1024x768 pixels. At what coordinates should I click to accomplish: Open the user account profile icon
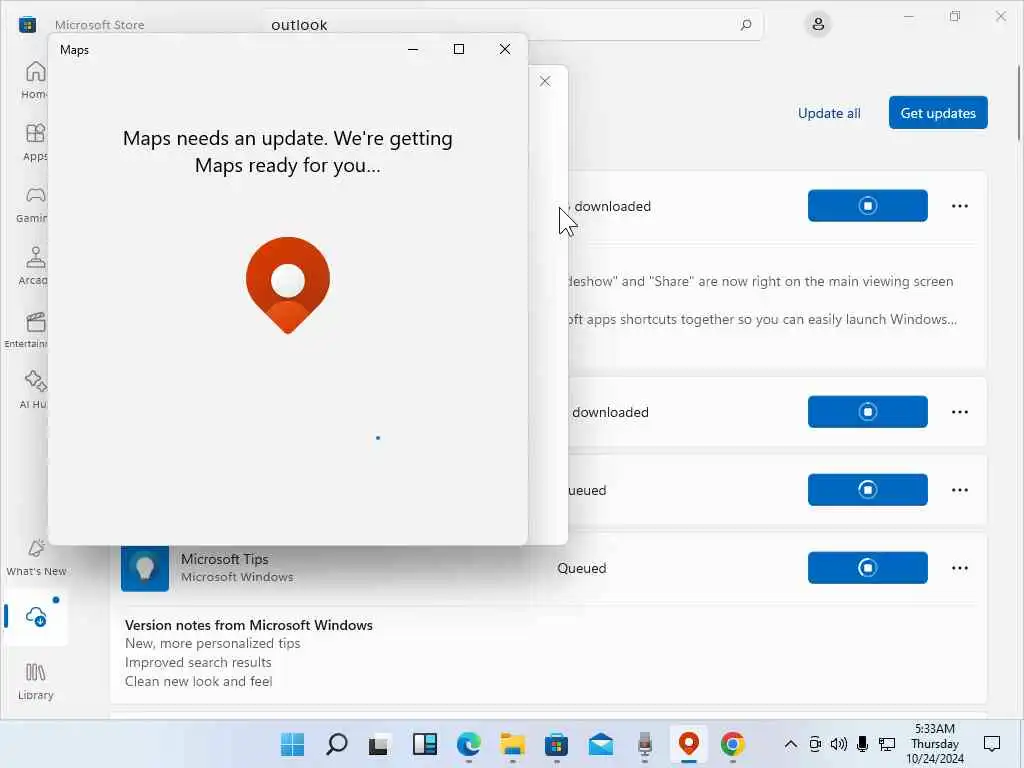(x=818, y=25)
